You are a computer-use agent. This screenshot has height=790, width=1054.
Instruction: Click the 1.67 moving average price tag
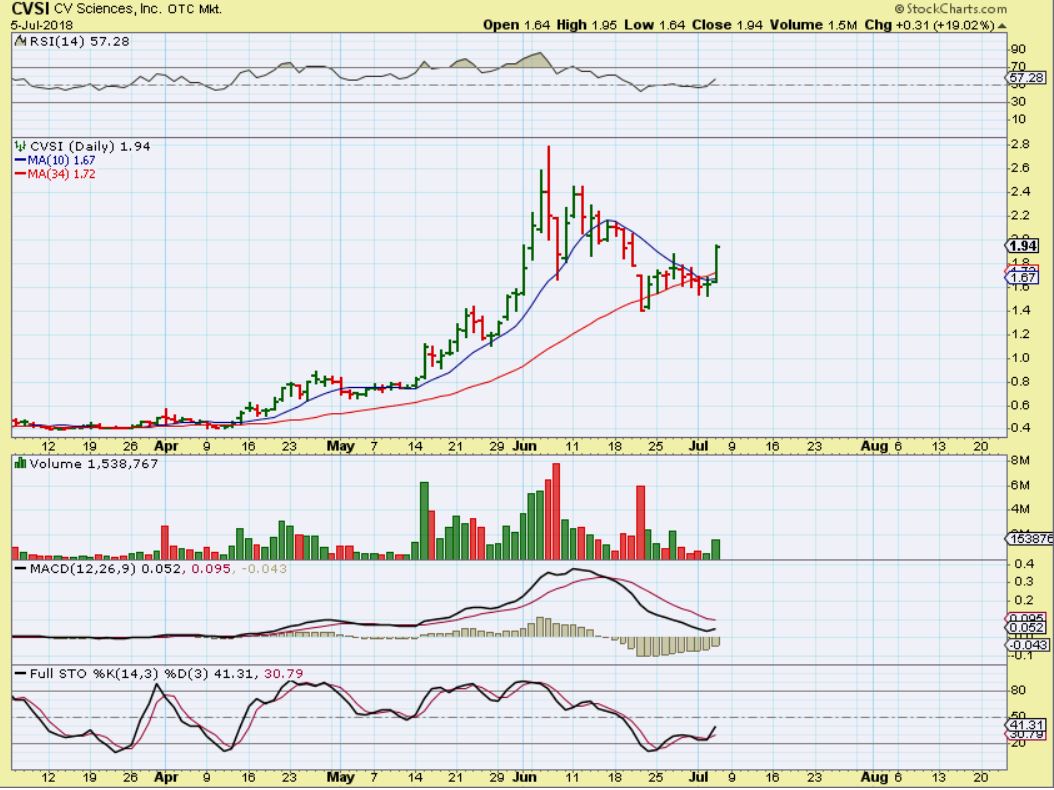tap(1022, 278)
